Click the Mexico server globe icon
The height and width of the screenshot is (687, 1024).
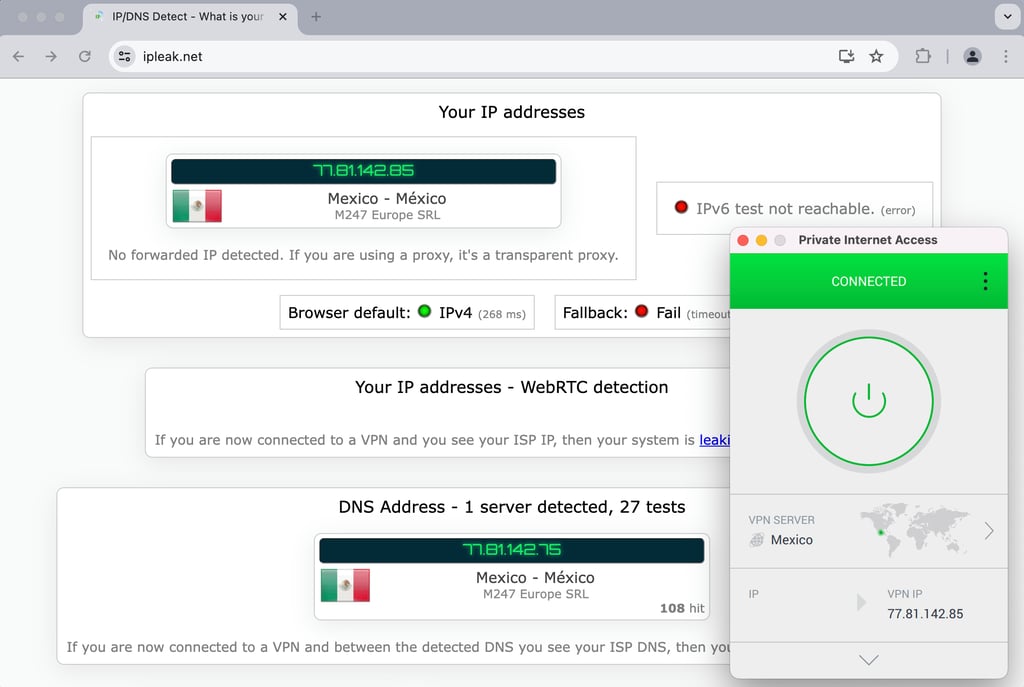(x=757, y=540)
